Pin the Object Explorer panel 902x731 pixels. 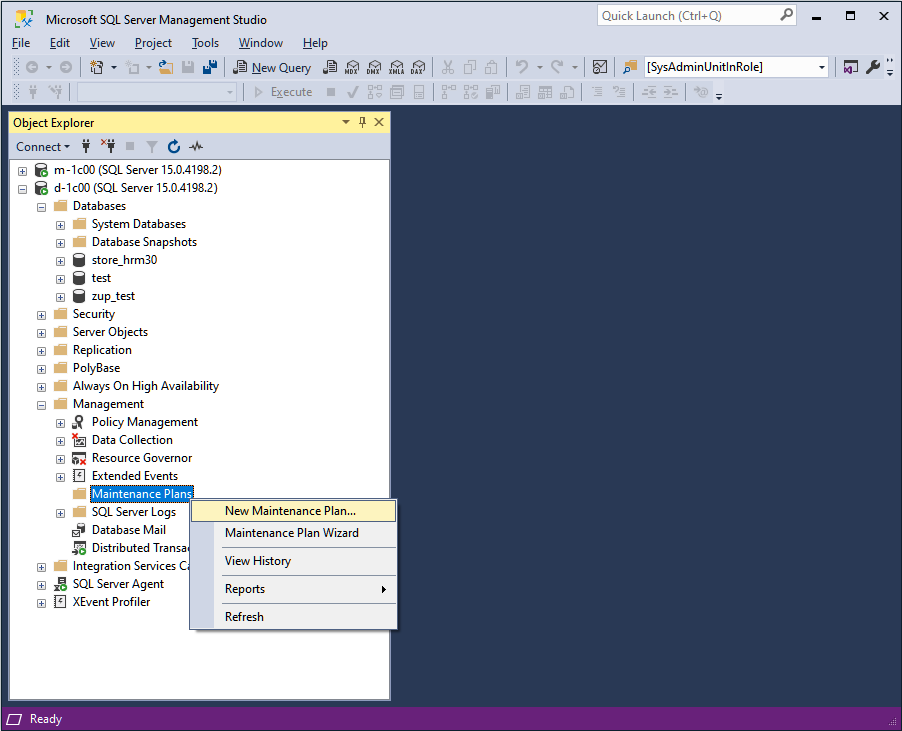[x=362, y=122]
